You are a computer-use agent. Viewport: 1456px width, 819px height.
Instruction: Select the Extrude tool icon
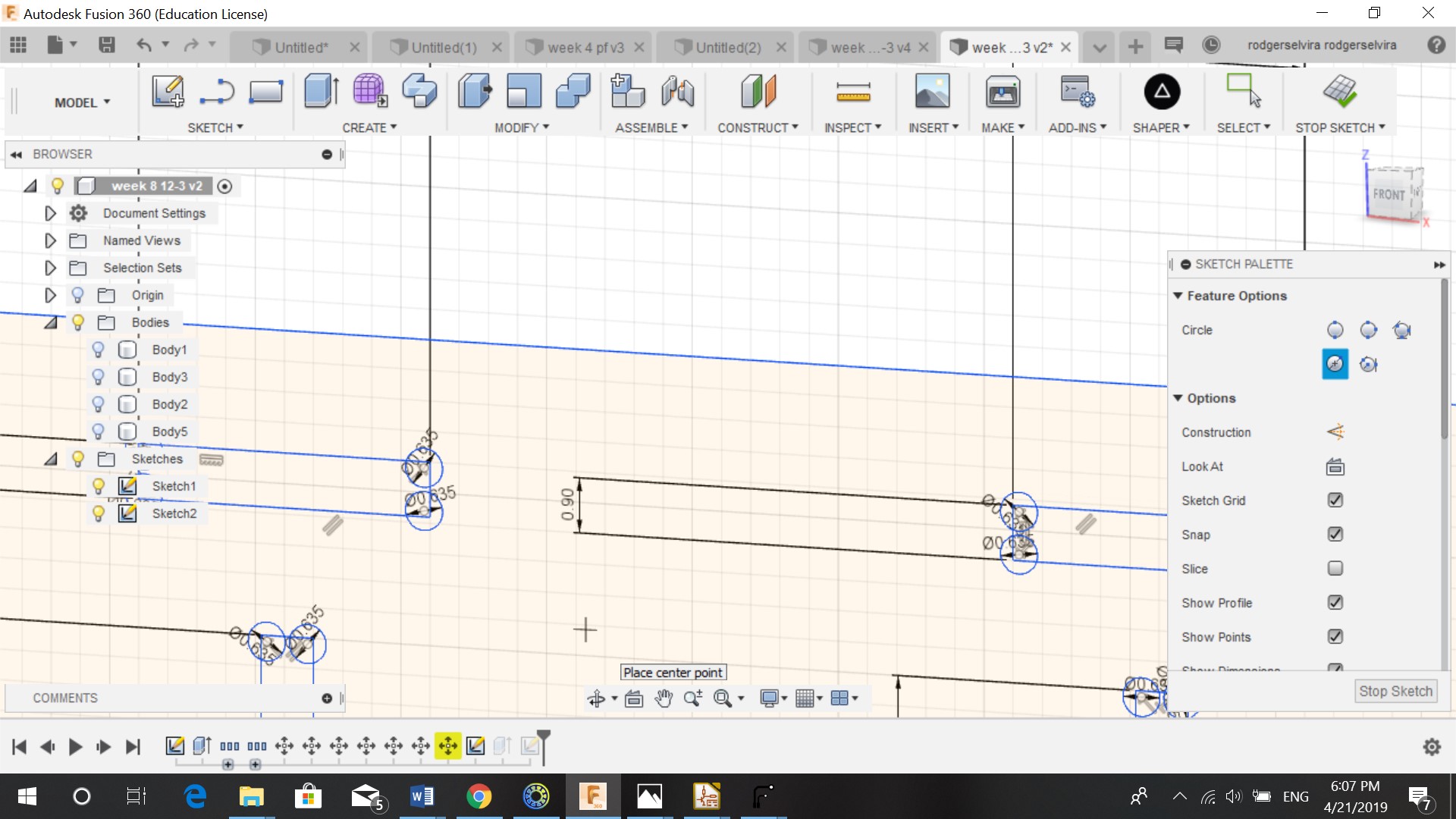pyautogui.click(x=321, y=92)
